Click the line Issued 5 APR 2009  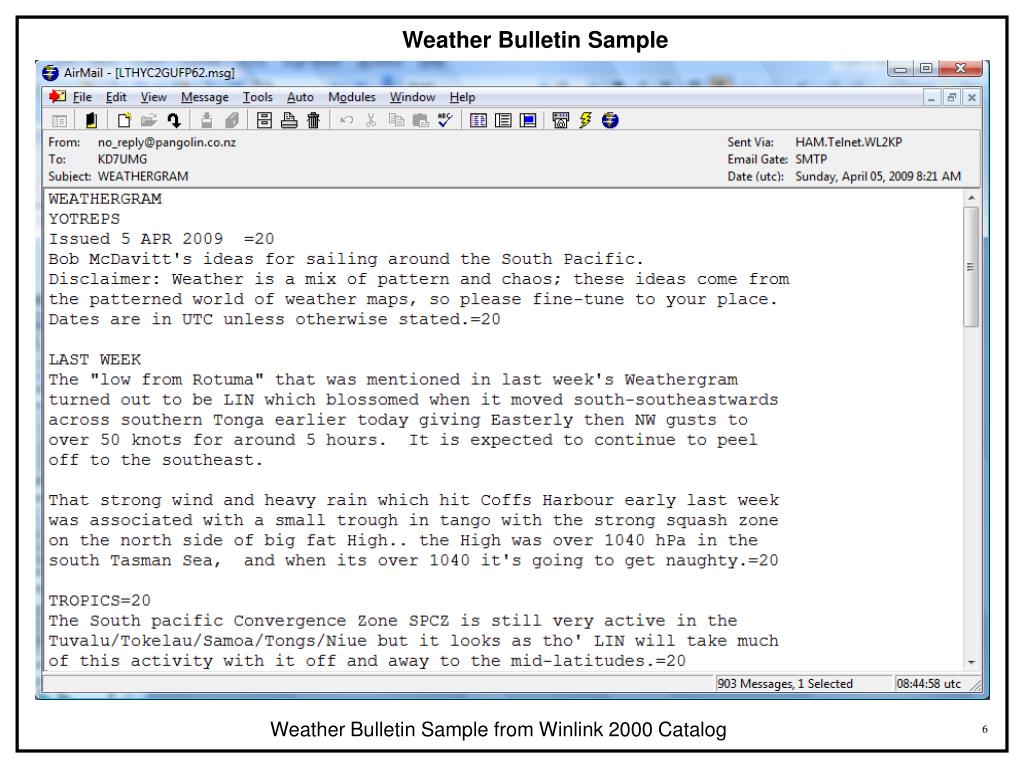coord(161,239)
